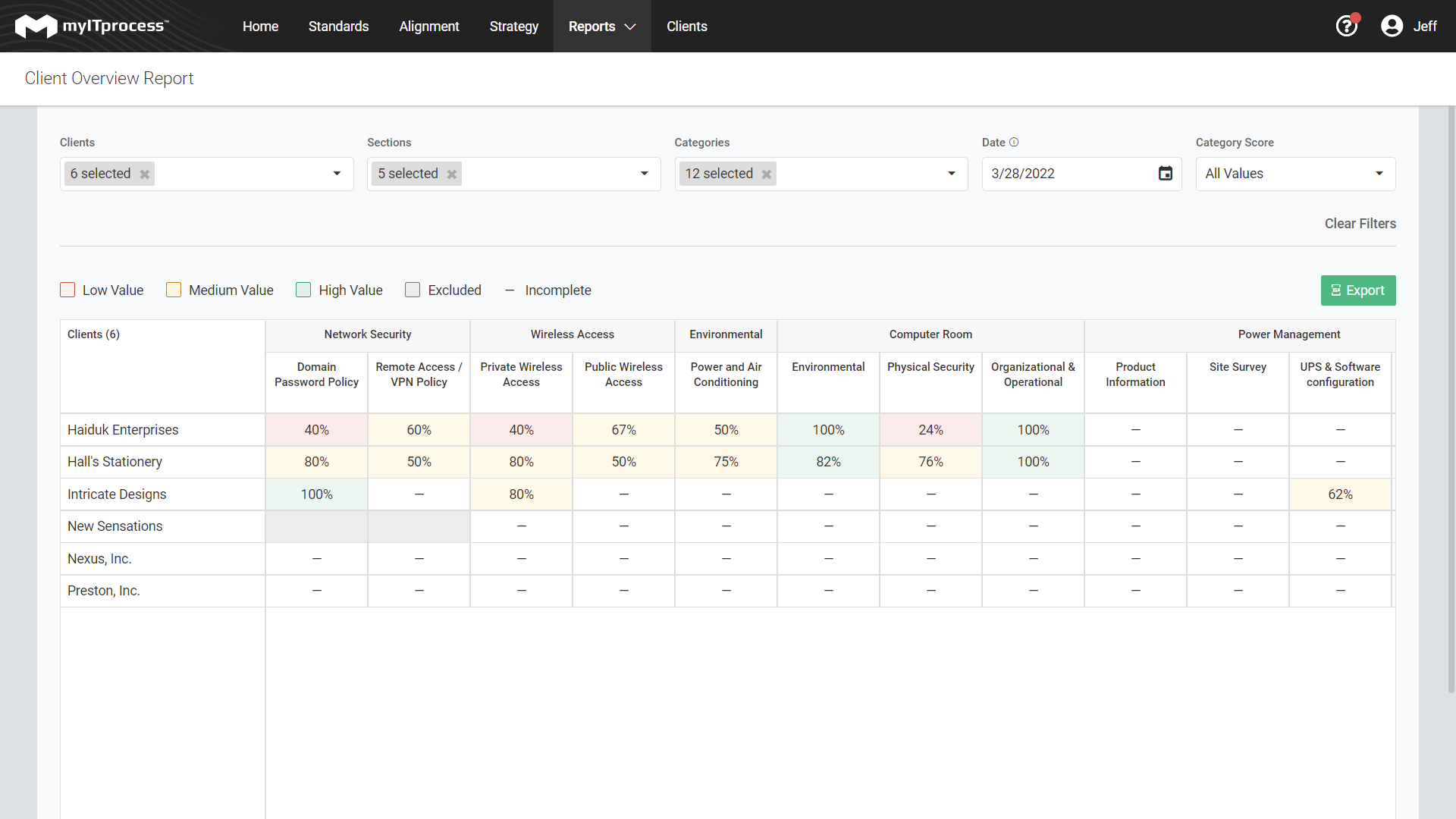Viewport: 1456px width, 819px height.
Task: Click Intricate Designs 100% Domain Password cell
Action: coord(316,494)
